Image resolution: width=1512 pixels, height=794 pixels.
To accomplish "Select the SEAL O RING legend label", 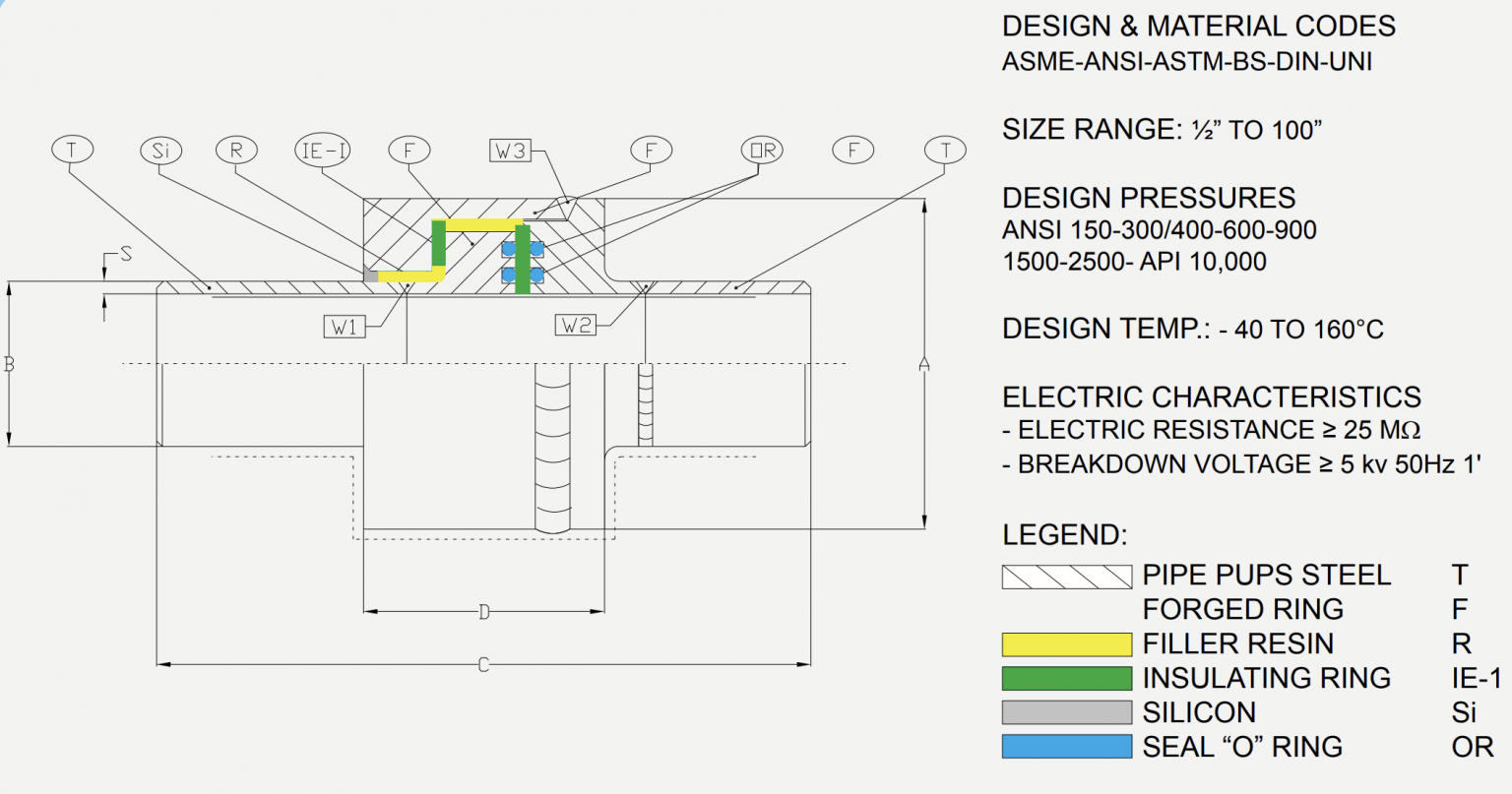I will (x=1242, y=746).
